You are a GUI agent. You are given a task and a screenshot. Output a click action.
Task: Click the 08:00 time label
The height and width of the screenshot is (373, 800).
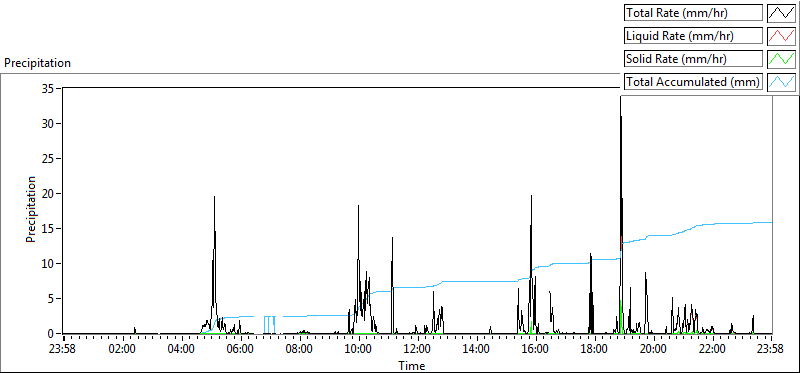pyautogui.click(x=300, y=350)
